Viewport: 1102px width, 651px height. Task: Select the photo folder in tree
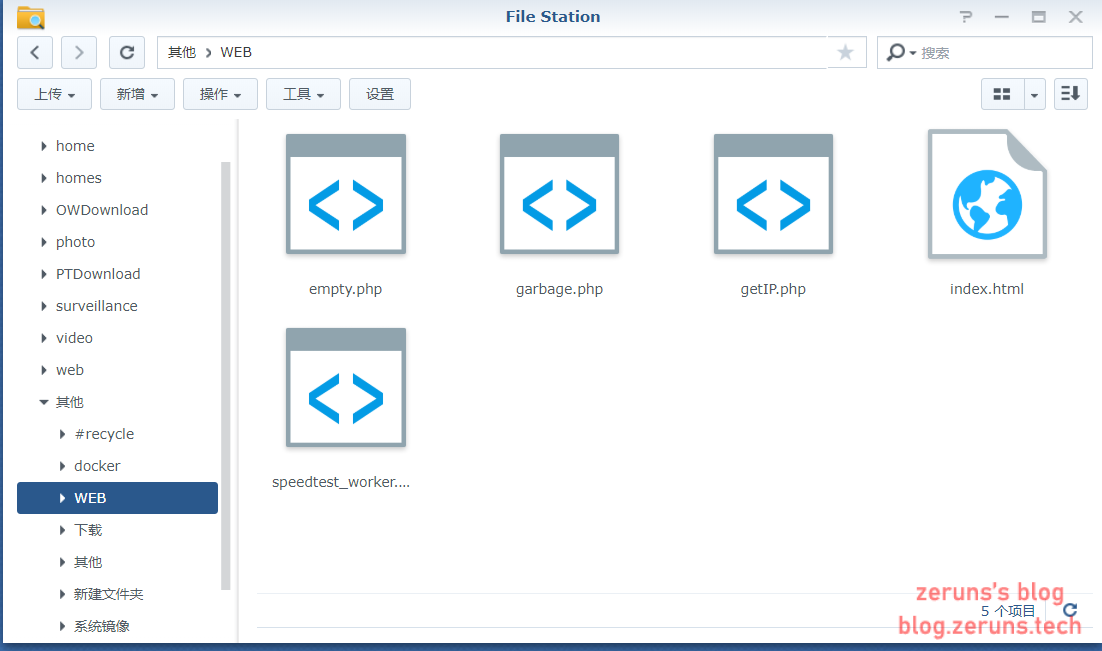pos(75,242)
